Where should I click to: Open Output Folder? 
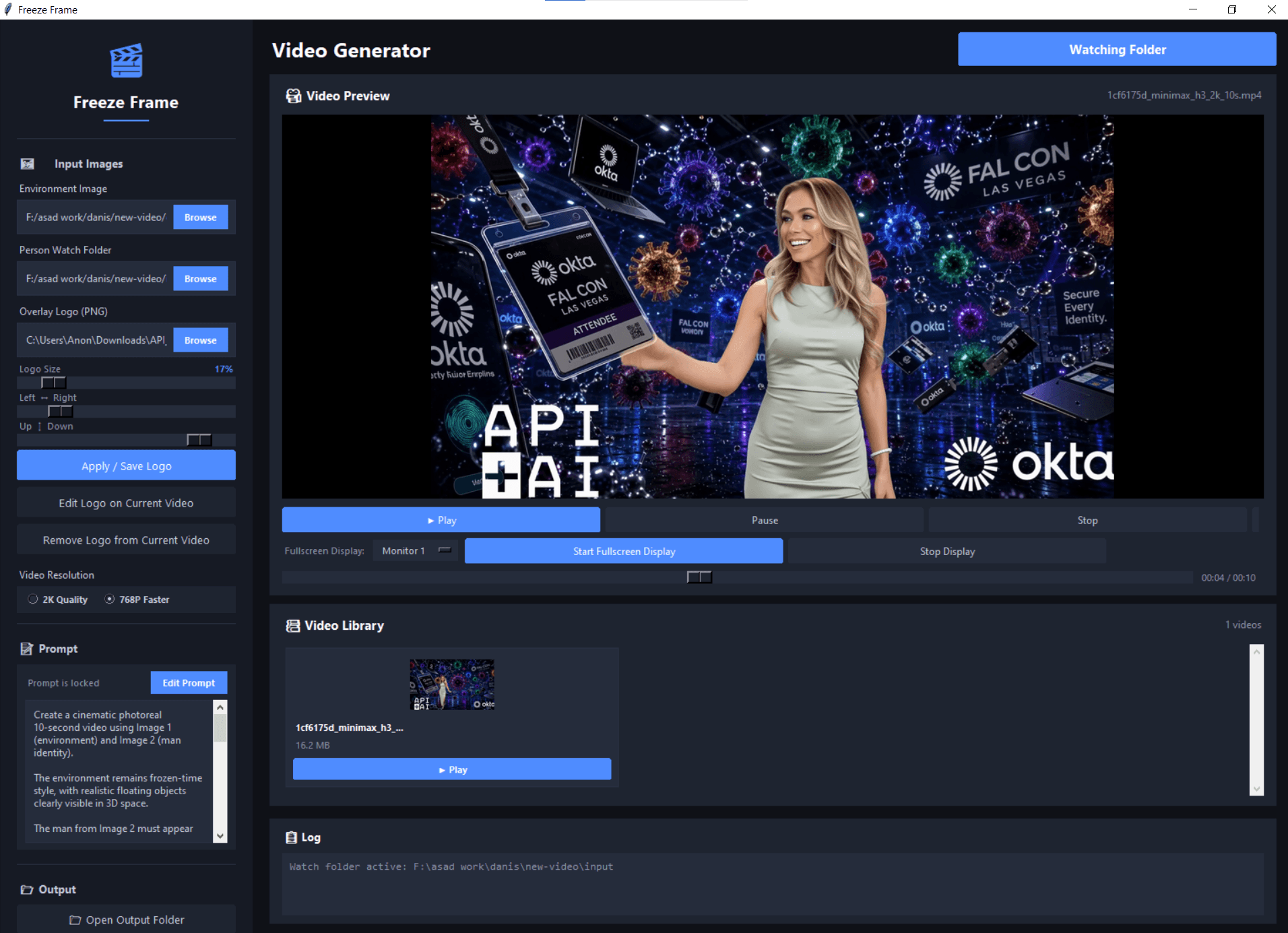tap(126, 920)
